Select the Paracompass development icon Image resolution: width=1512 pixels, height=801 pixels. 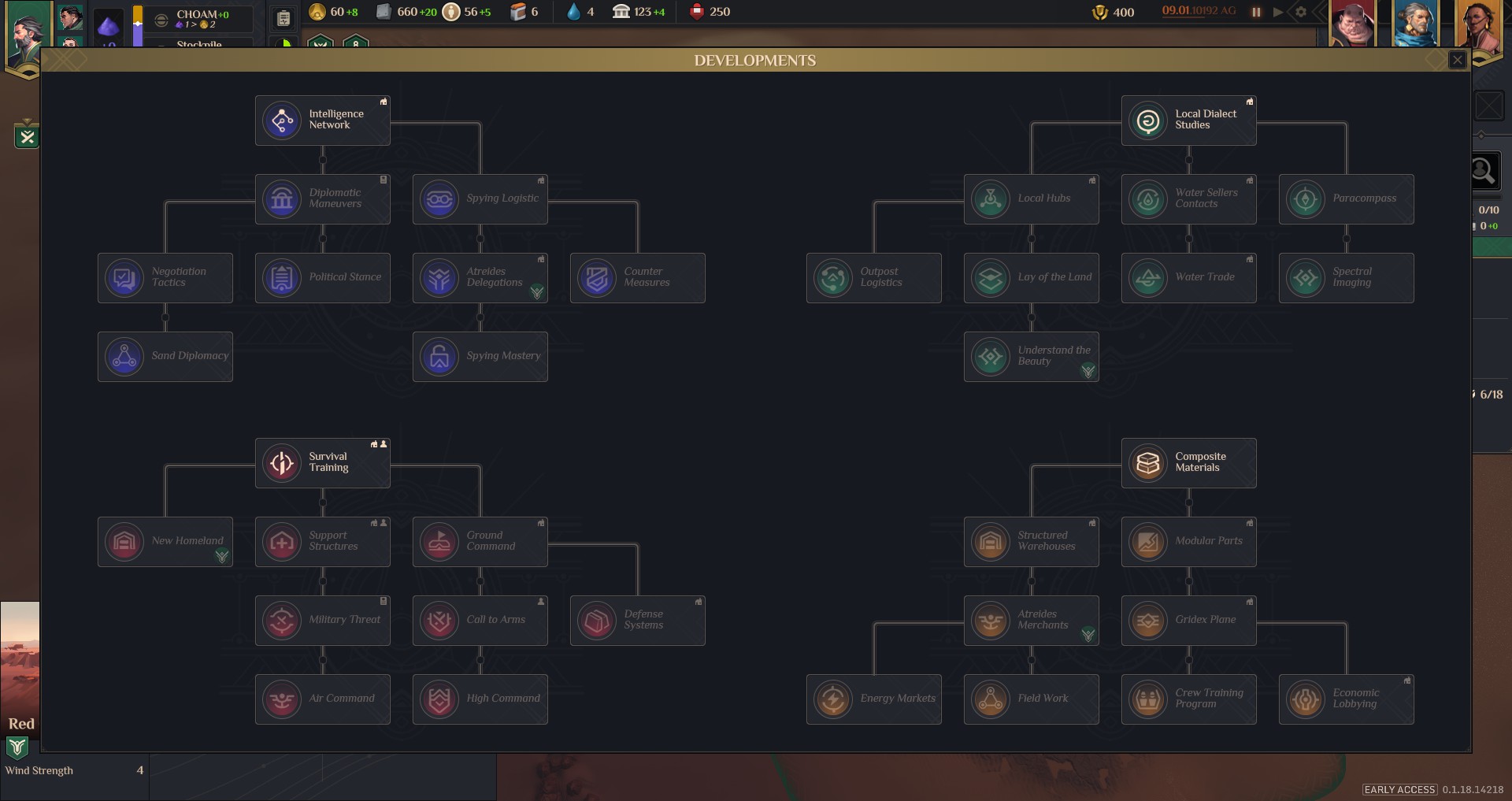1306,199
